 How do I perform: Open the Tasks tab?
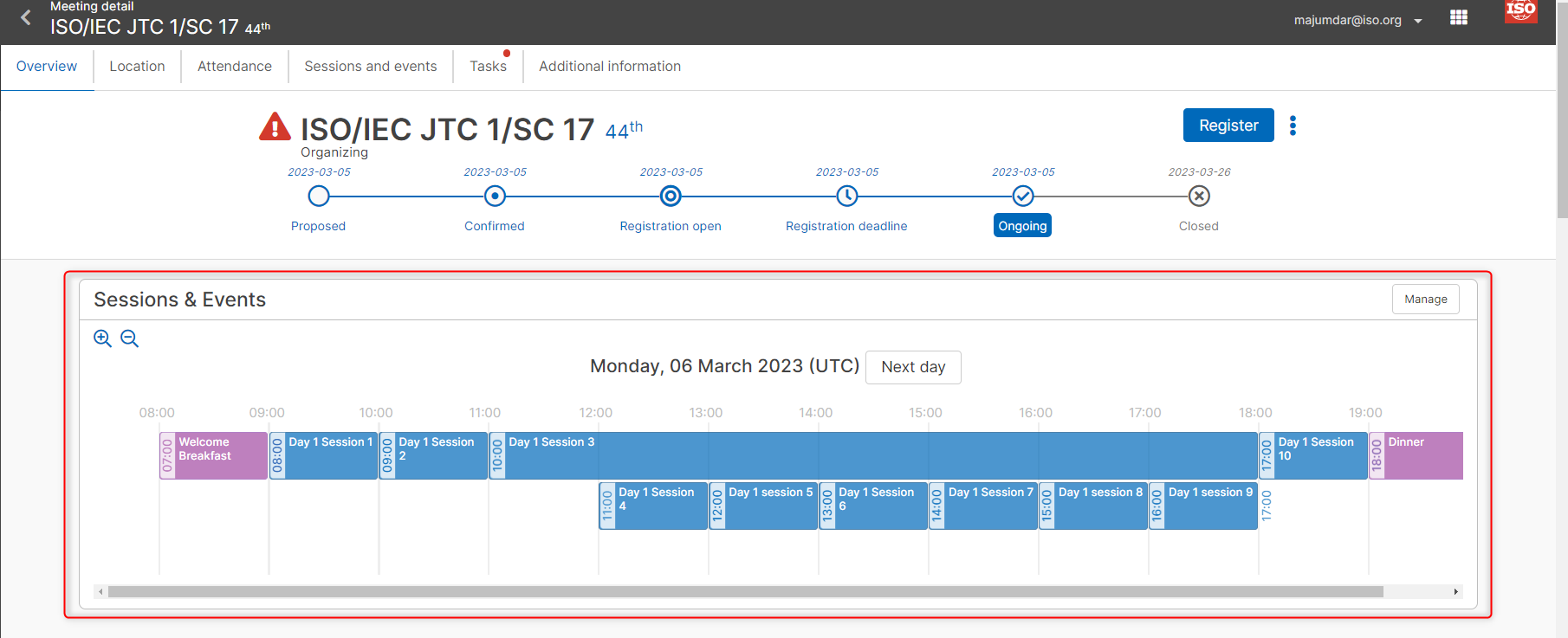coord(488,67)
